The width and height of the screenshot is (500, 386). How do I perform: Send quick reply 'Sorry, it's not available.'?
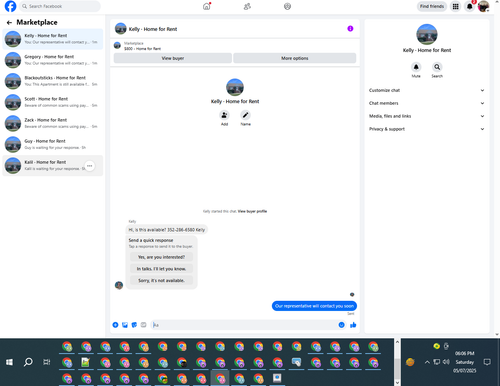click(x=161, y=280)
